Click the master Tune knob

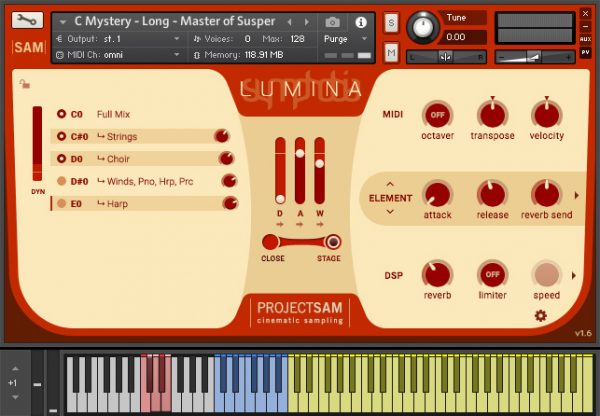(x=423, y=27)
